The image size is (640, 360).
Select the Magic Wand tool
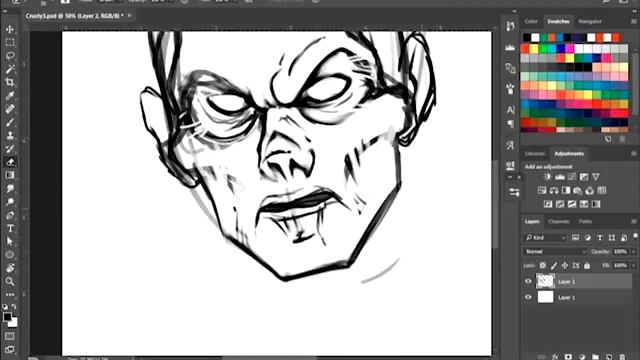pos(10,69)
